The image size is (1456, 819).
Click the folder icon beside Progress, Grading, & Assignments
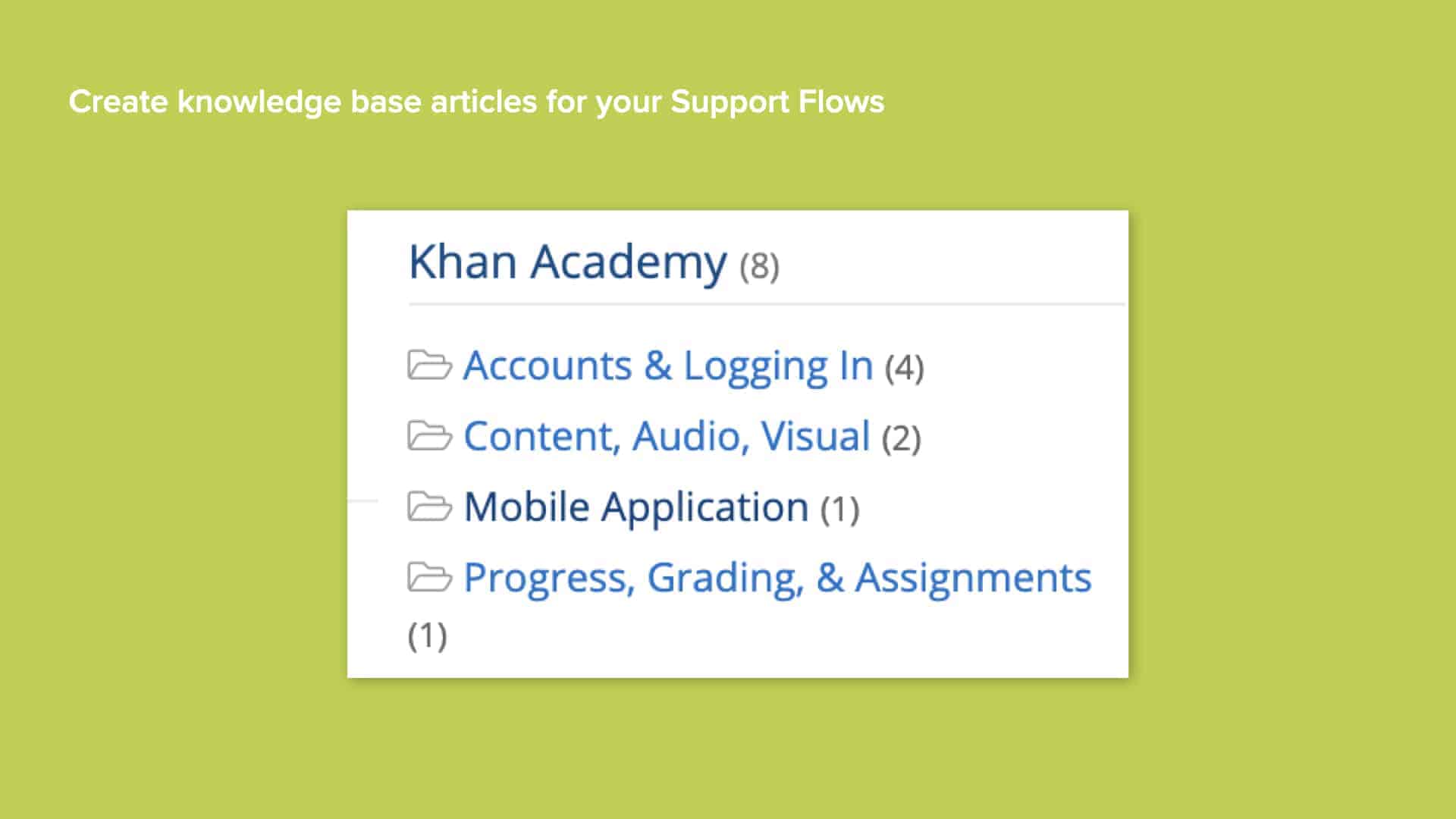point(429,578)
